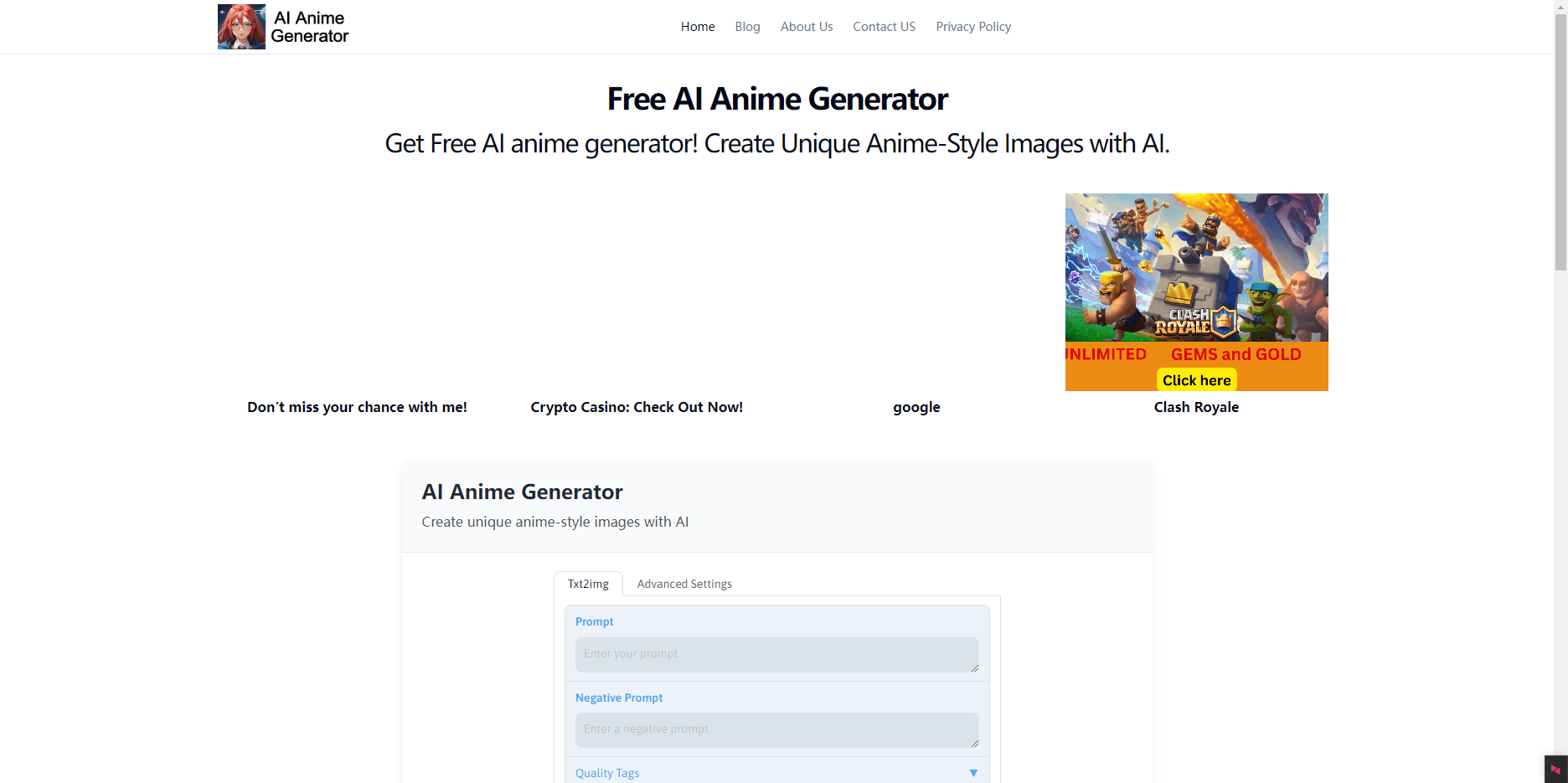This screenshot has height=783, width=1568.
Task: Click the Negative Prompt label
Action: click(619, 698)
